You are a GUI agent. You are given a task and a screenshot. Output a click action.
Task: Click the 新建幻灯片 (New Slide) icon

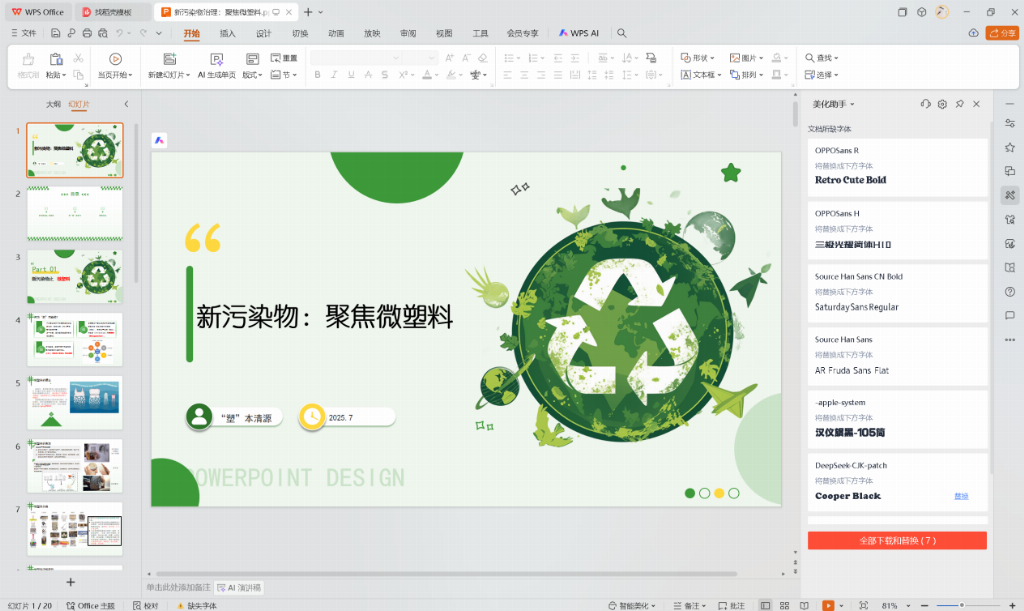coord(168,59)
